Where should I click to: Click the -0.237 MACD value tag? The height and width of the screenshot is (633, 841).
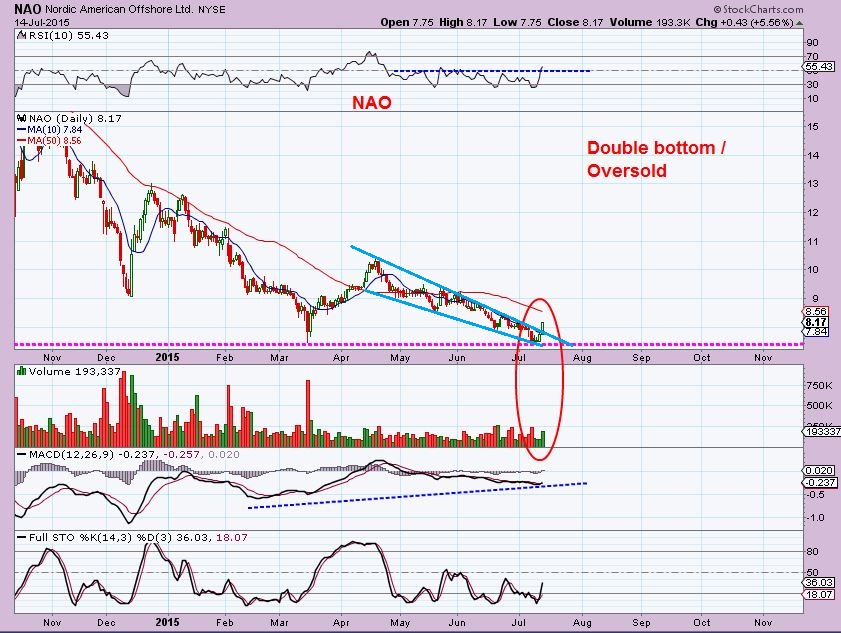pos(821,482)
